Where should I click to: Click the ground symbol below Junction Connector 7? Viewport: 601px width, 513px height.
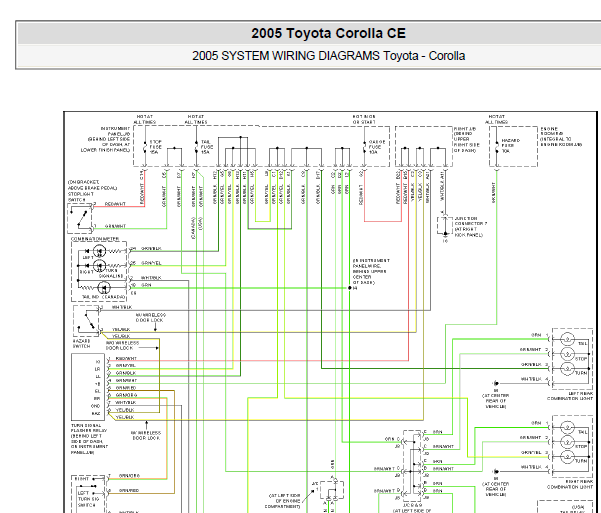click(x=445, y=235)
